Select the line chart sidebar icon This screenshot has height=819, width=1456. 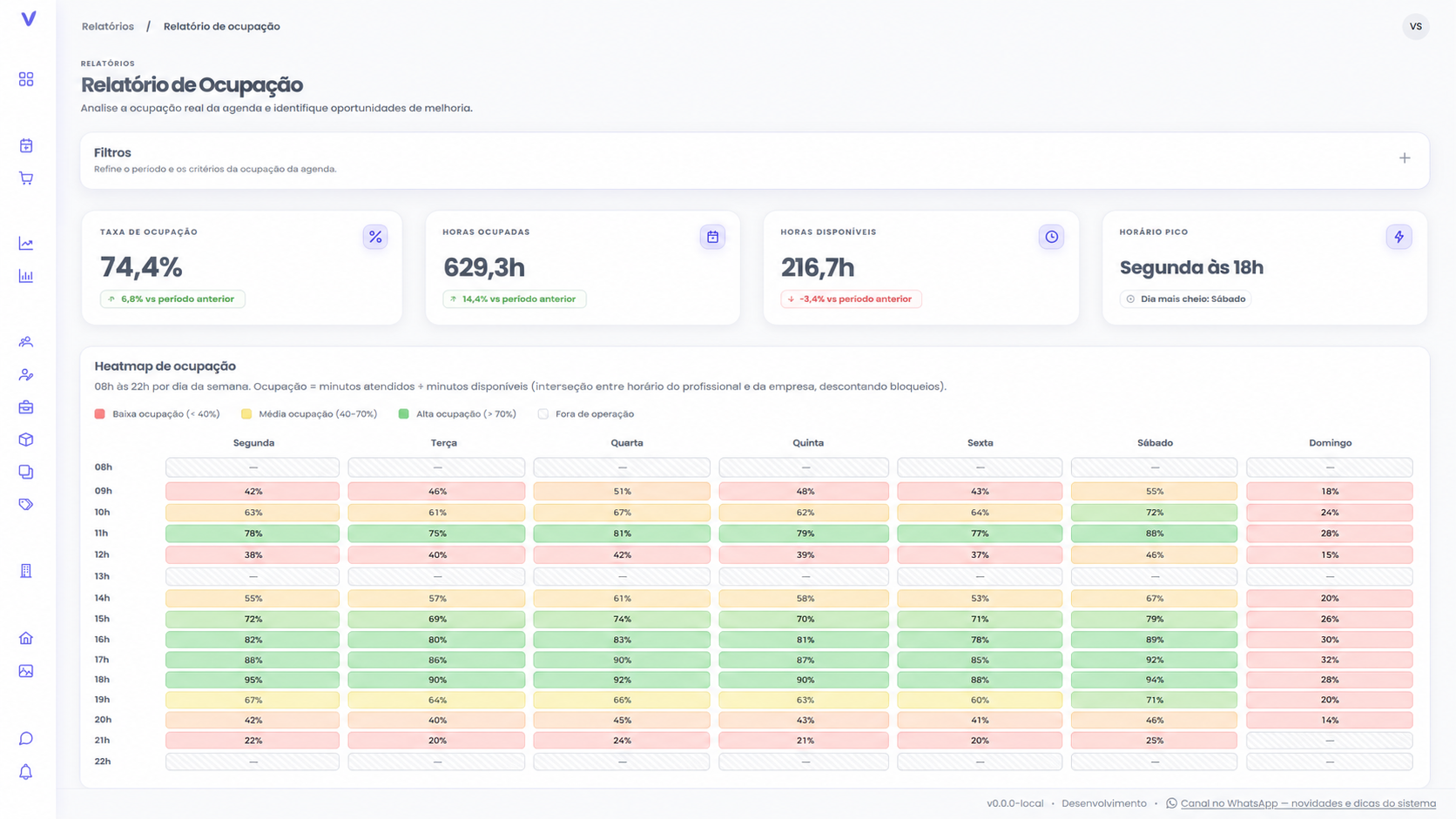[x=26, y=244]
